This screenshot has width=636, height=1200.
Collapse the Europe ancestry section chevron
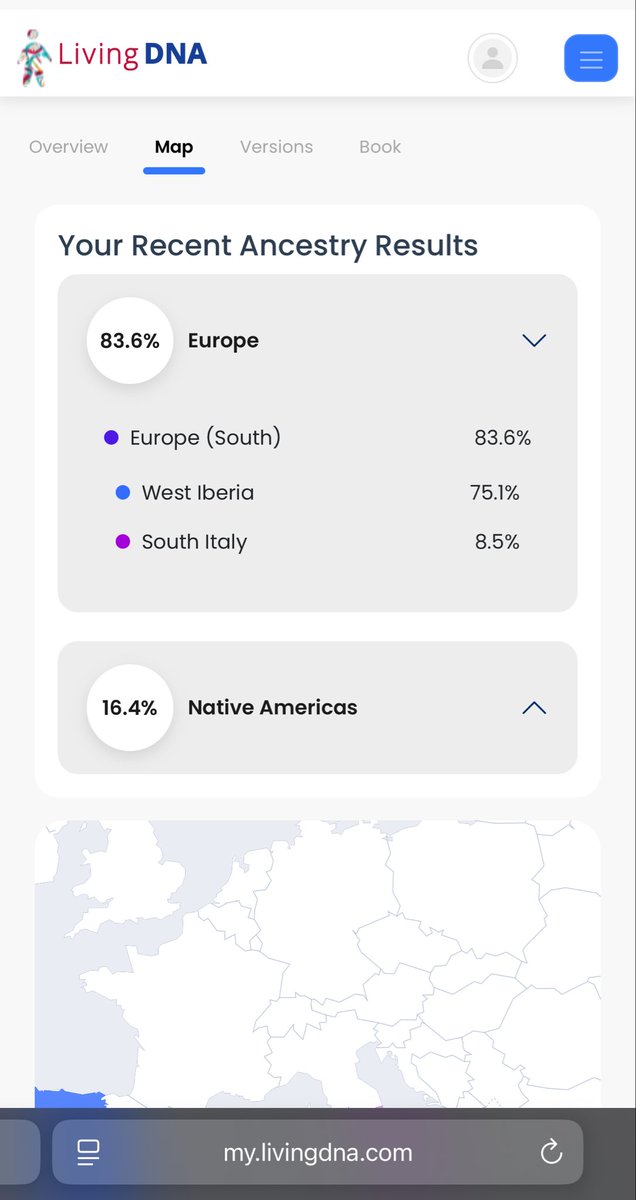point(534,340)
